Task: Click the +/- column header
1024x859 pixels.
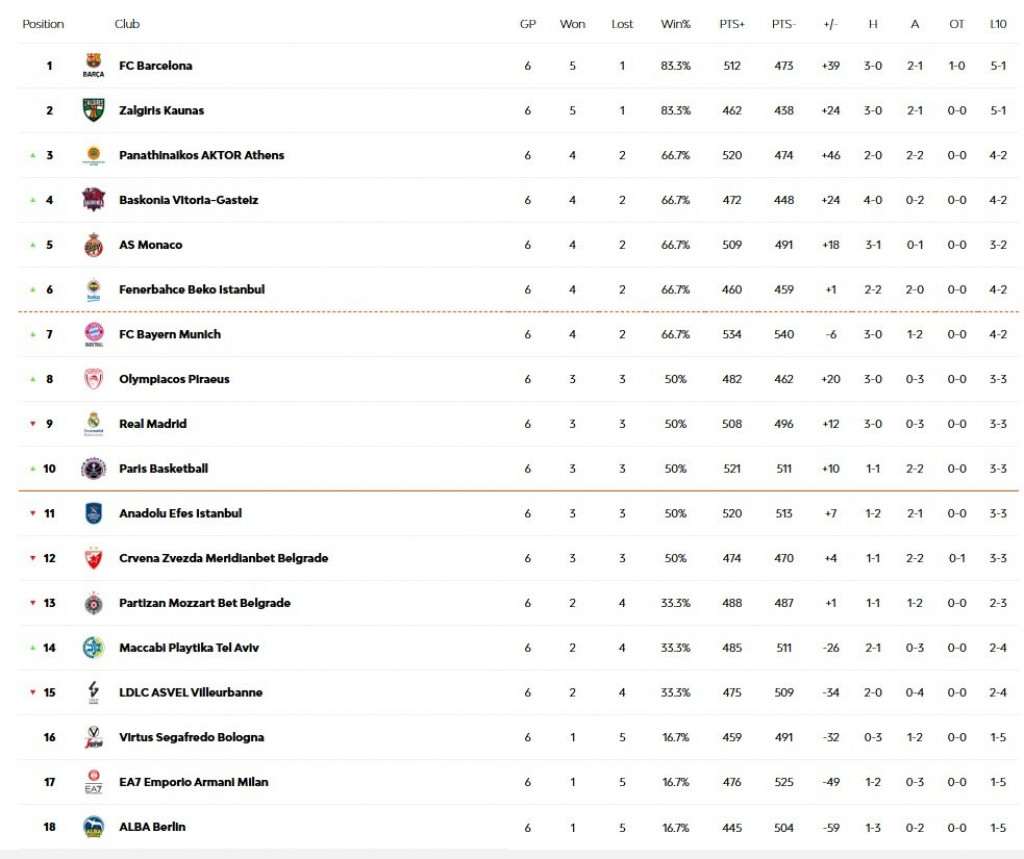Action: tap(830, 24)
